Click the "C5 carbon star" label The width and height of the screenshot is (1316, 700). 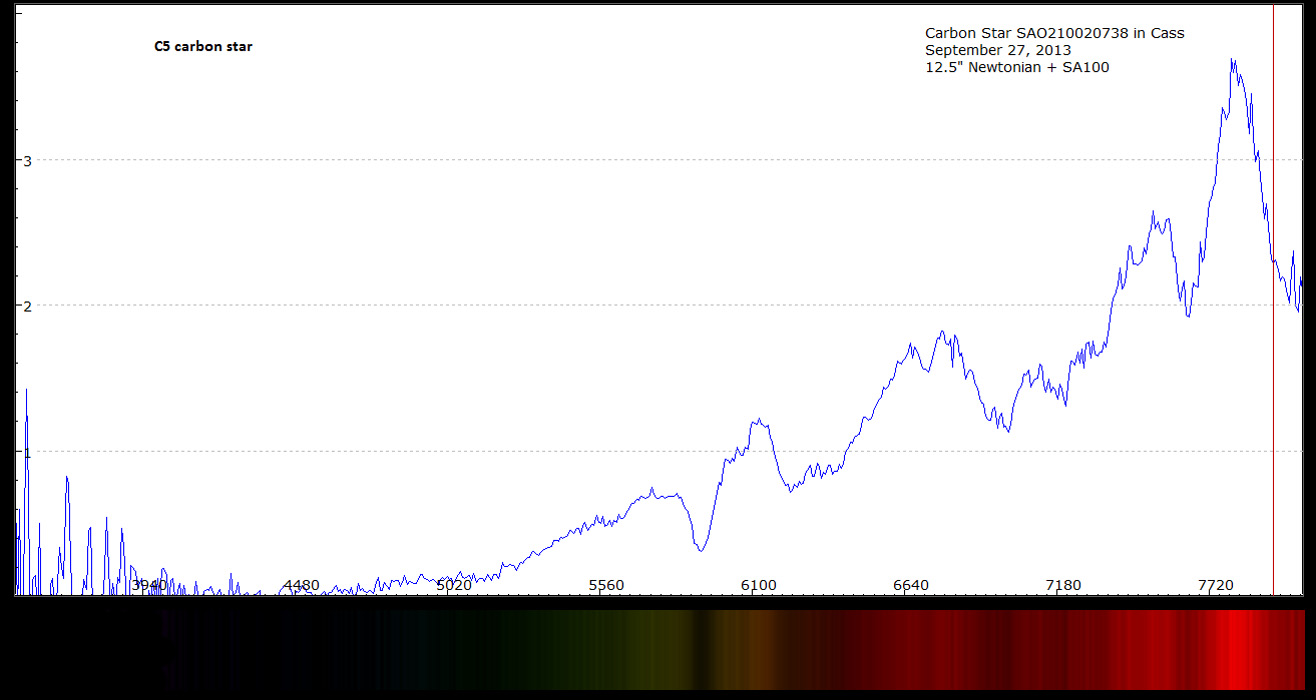tap(203, 47)
